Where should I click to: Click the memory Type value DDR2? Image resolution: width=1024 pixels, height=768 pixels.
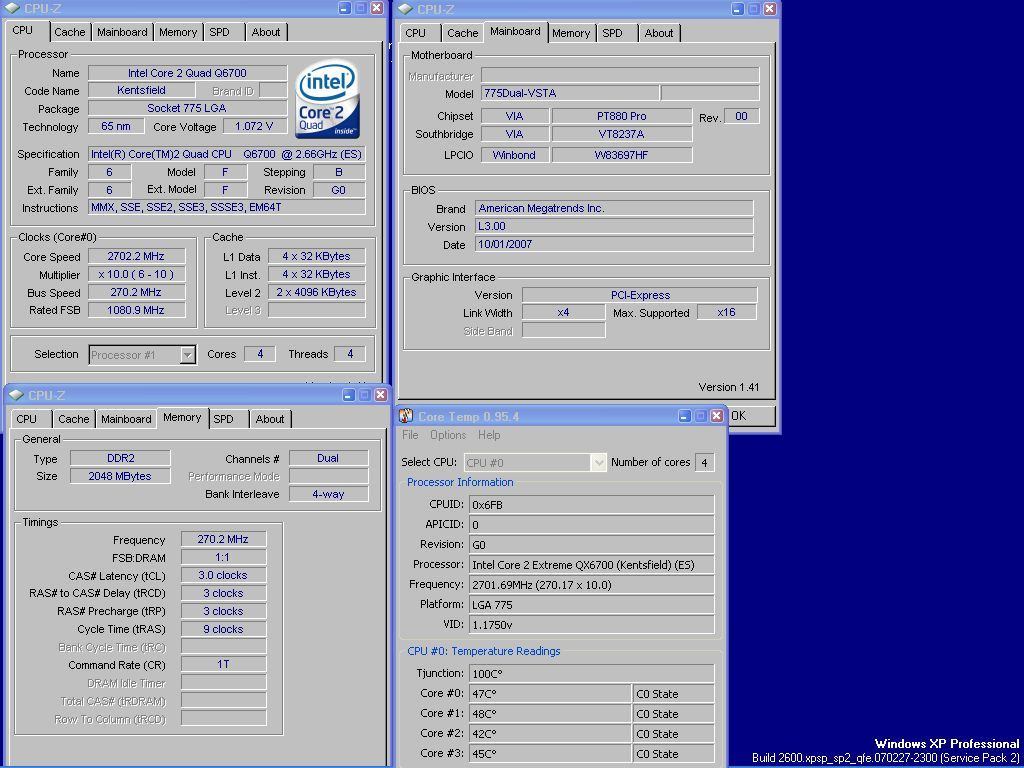120,458
